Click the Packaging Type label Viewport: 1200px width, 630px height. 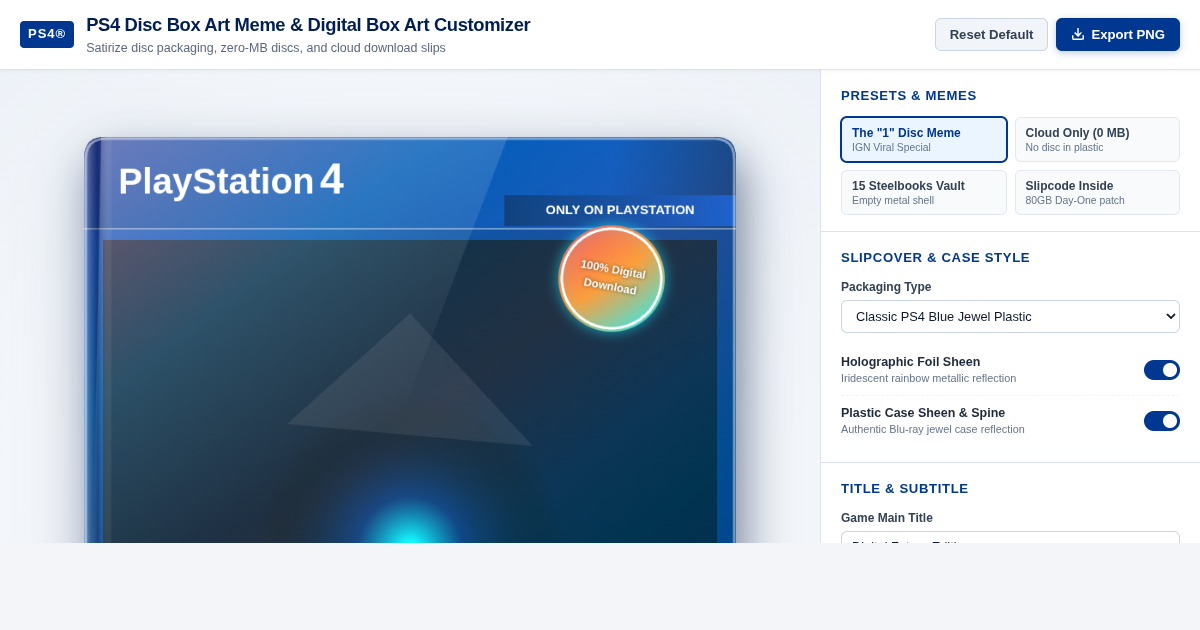click(886, 287)
